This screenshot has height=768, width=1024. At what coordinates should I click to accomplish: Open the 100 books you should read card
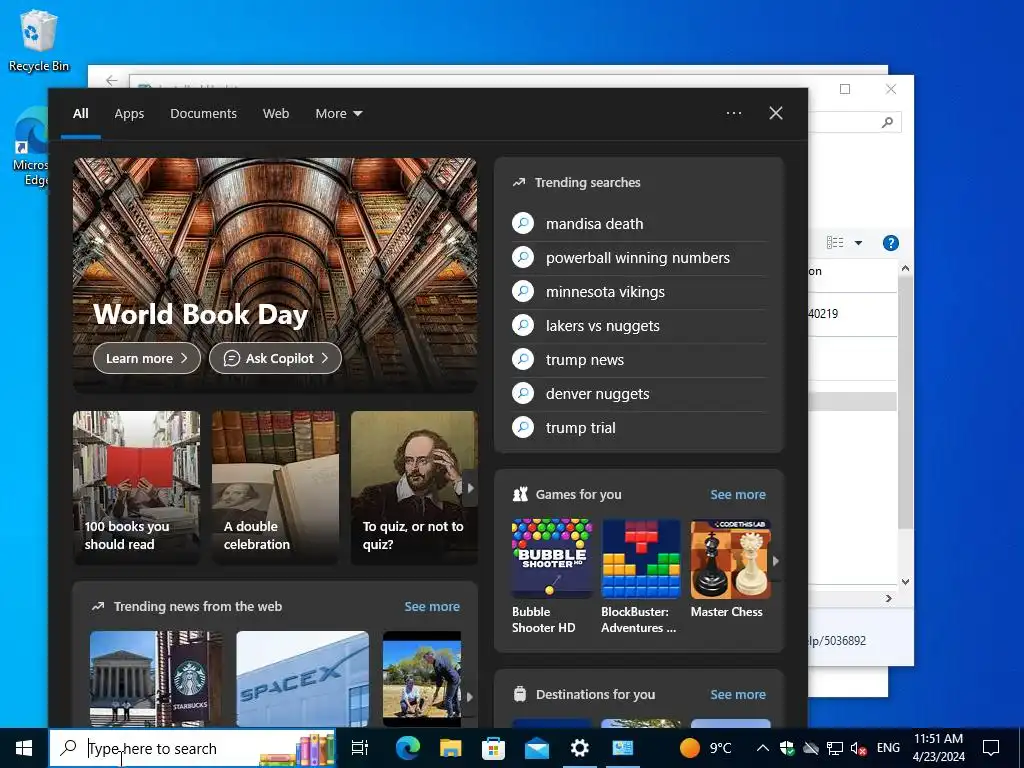[136, 487]
